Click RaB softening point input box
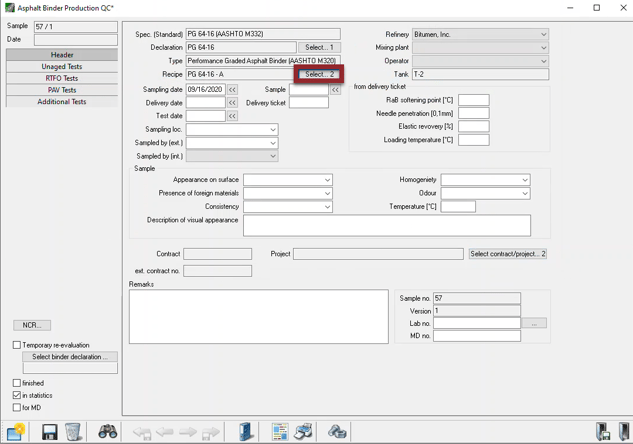633x444 pixels. click(x=474, y=100)
